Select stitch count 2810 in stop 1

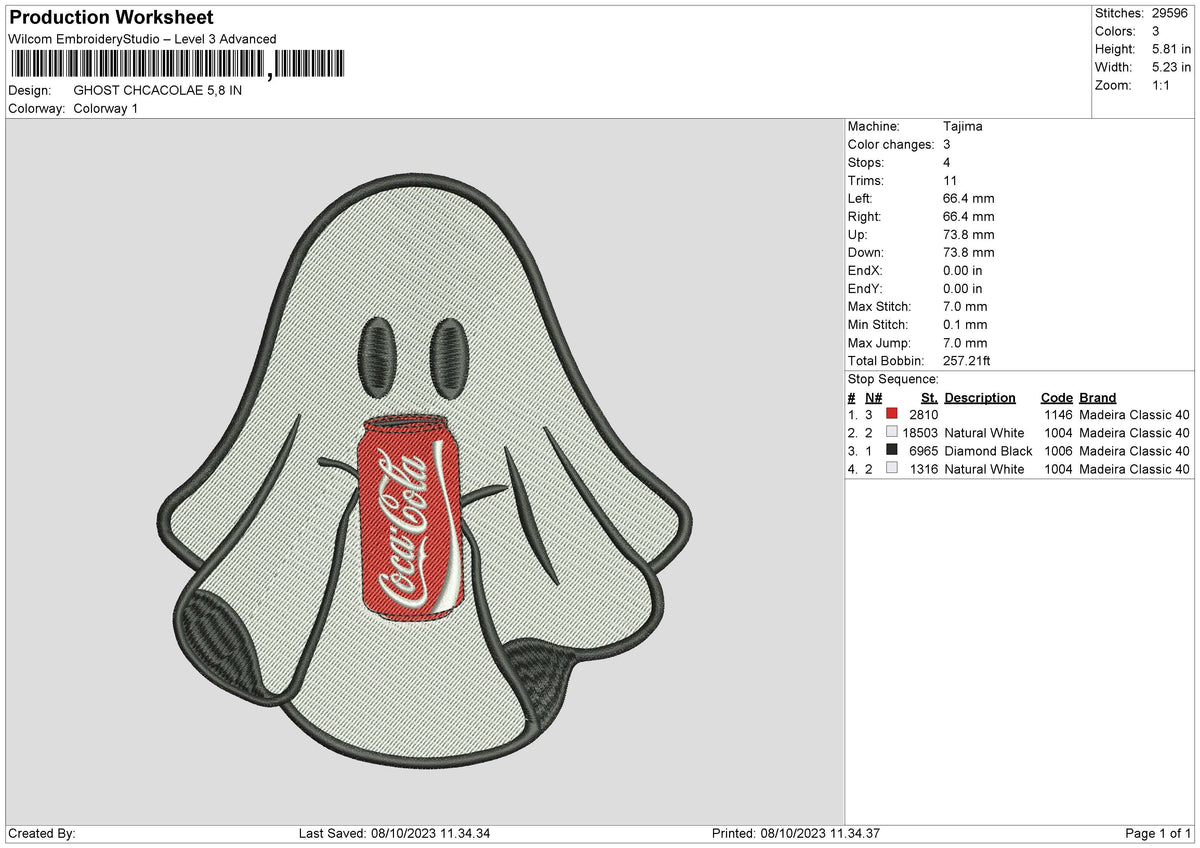pyautogui.click(x=924, y=414)
